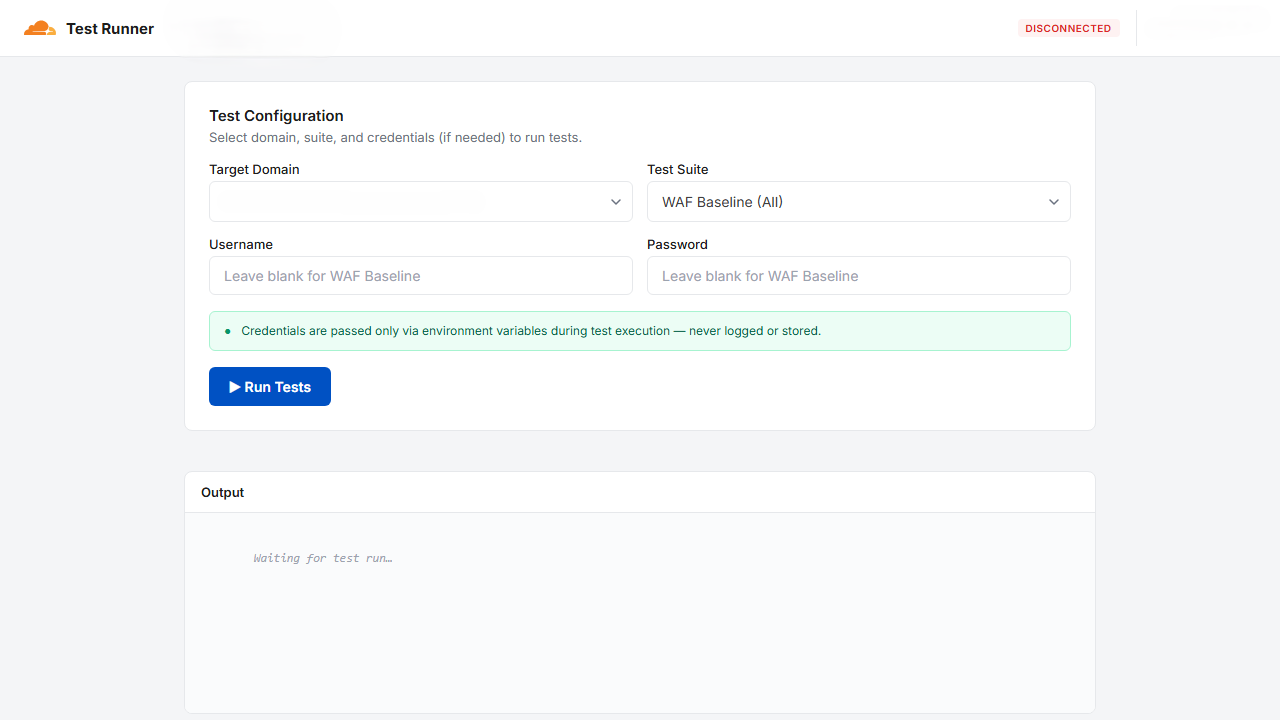Screen dimensions: 1280x720
Task: Click the Test Configuration section heading
Action: [276, 115]
